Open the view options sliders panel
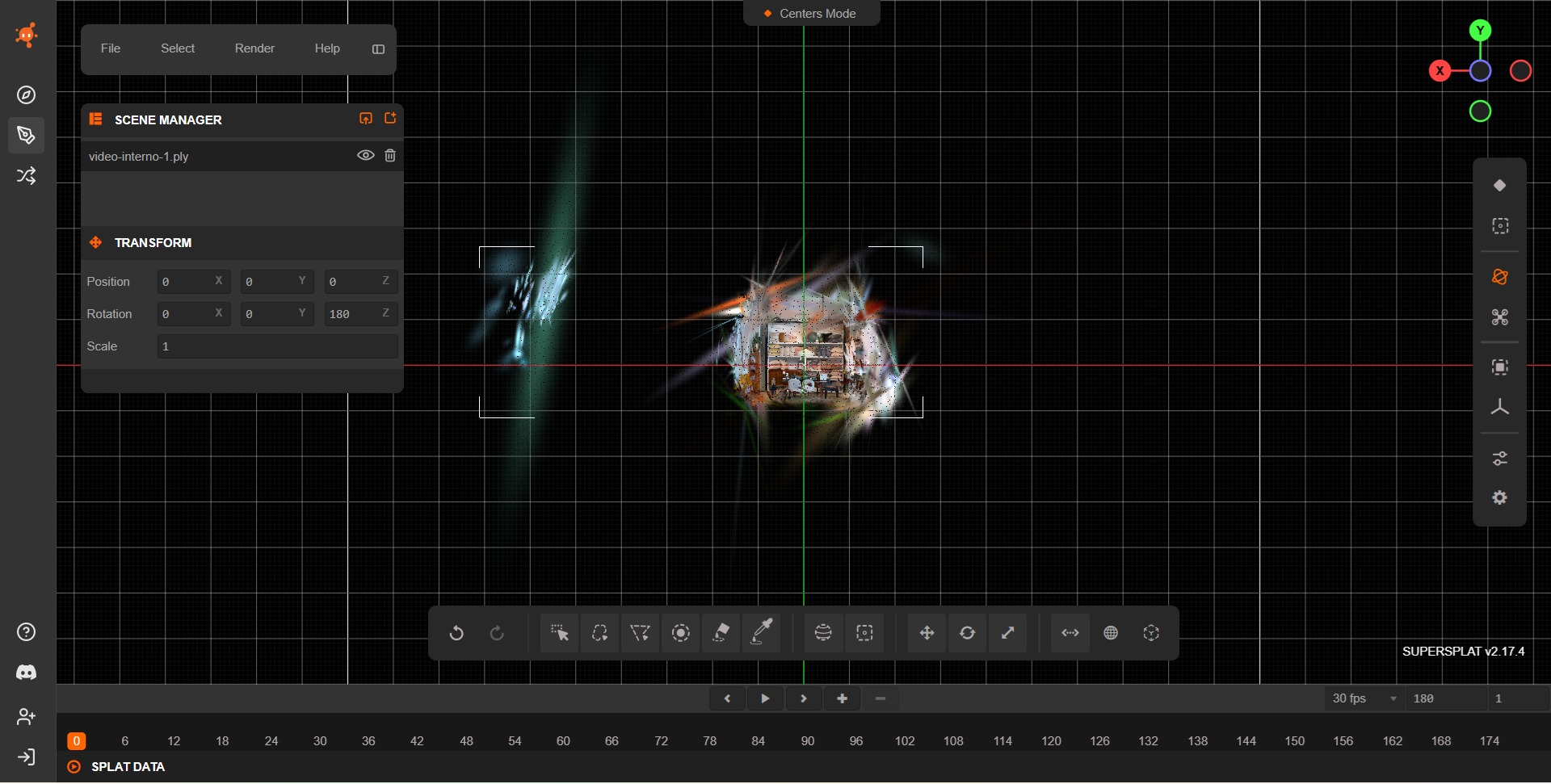 point(1499,459)
